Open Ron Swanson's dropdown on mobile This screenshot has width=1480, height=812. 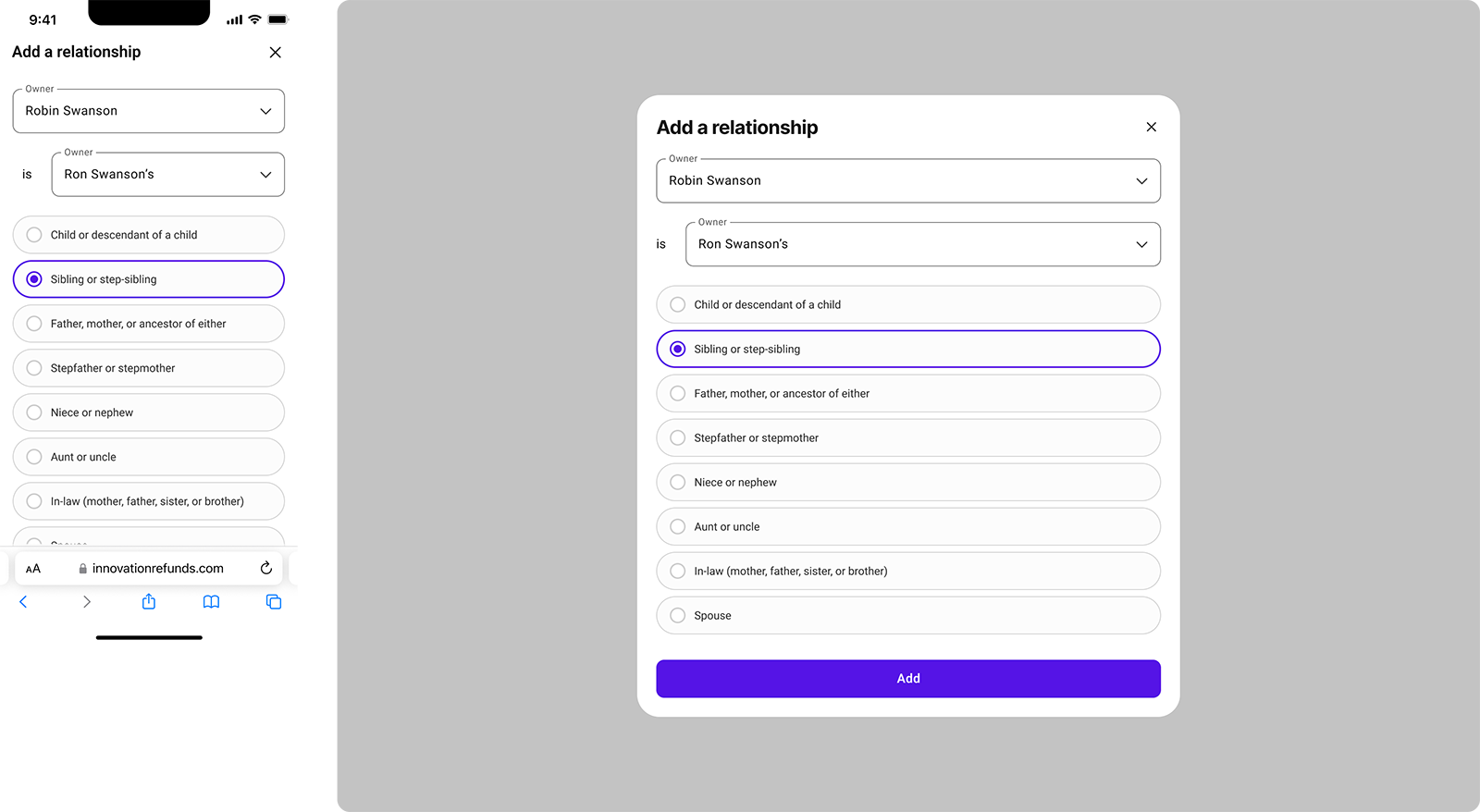click(x=167, y=175)
